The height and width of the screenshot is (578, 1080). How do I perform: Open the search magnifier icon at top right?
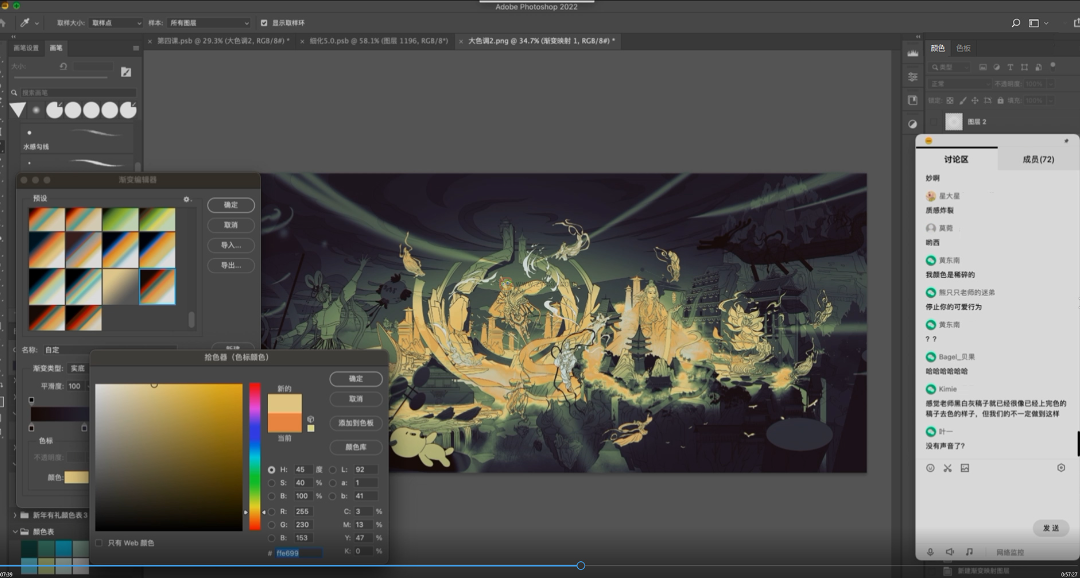1015,23
